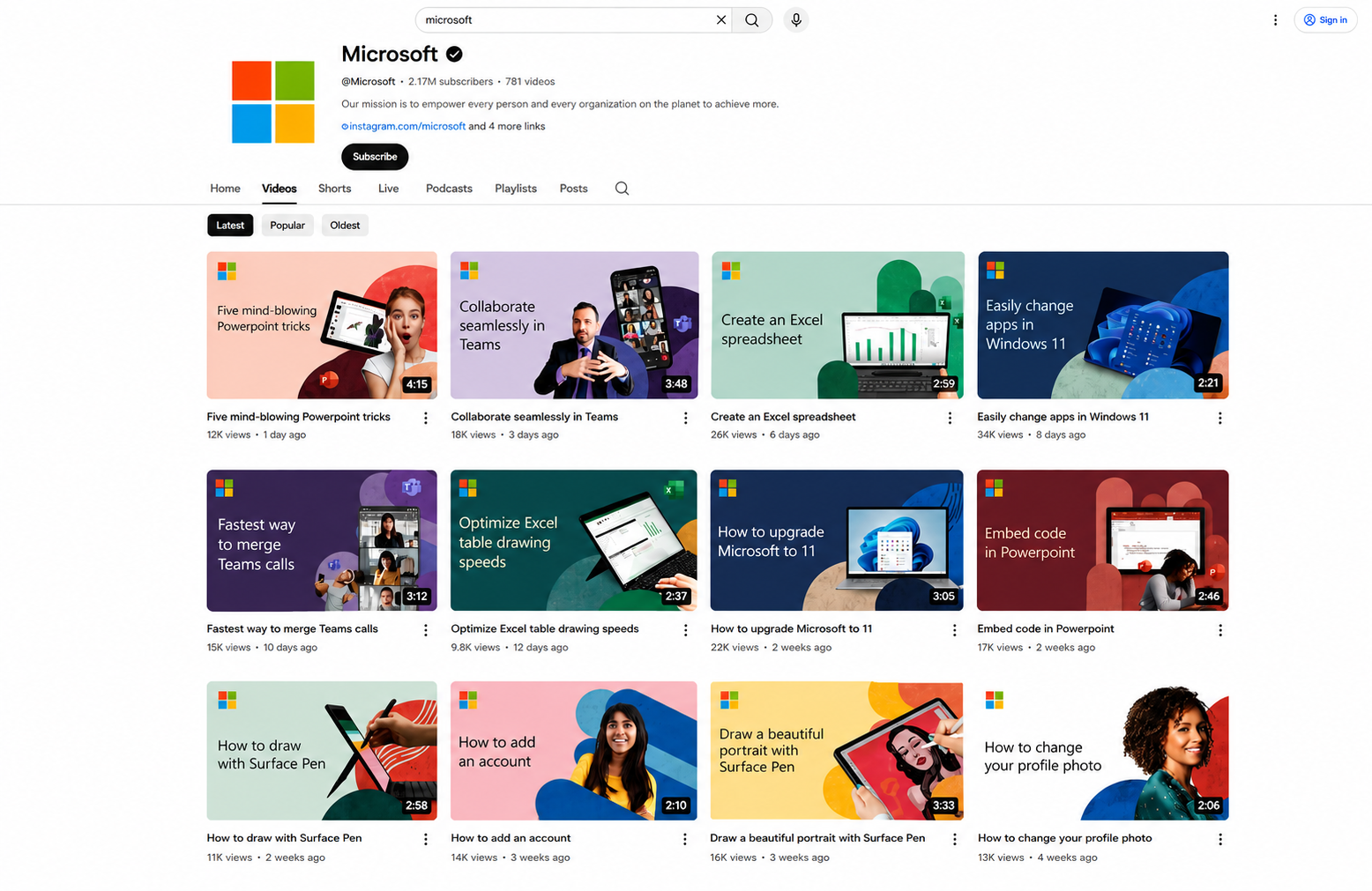Open options menu for Create an Excel spreadsheet
Screen dimensions: 1372x891
pos(950,418)
